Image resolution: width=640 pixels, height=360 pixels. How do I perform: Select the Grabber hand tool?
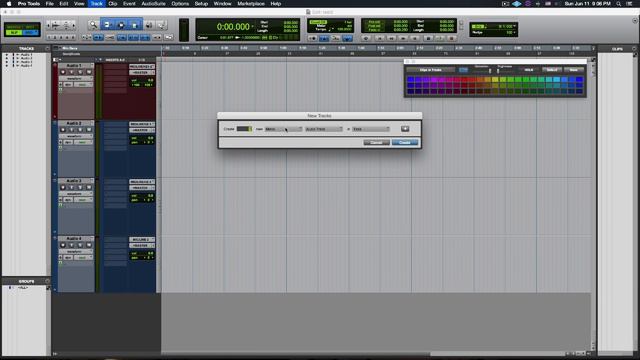(x=135, y=25)
